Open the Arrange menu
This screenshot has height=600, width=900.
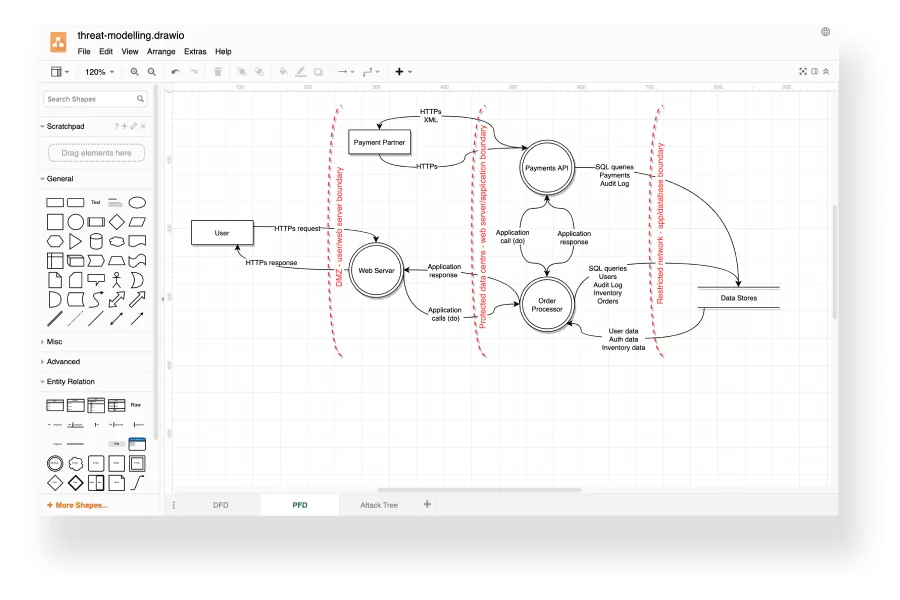pos(161,51)
